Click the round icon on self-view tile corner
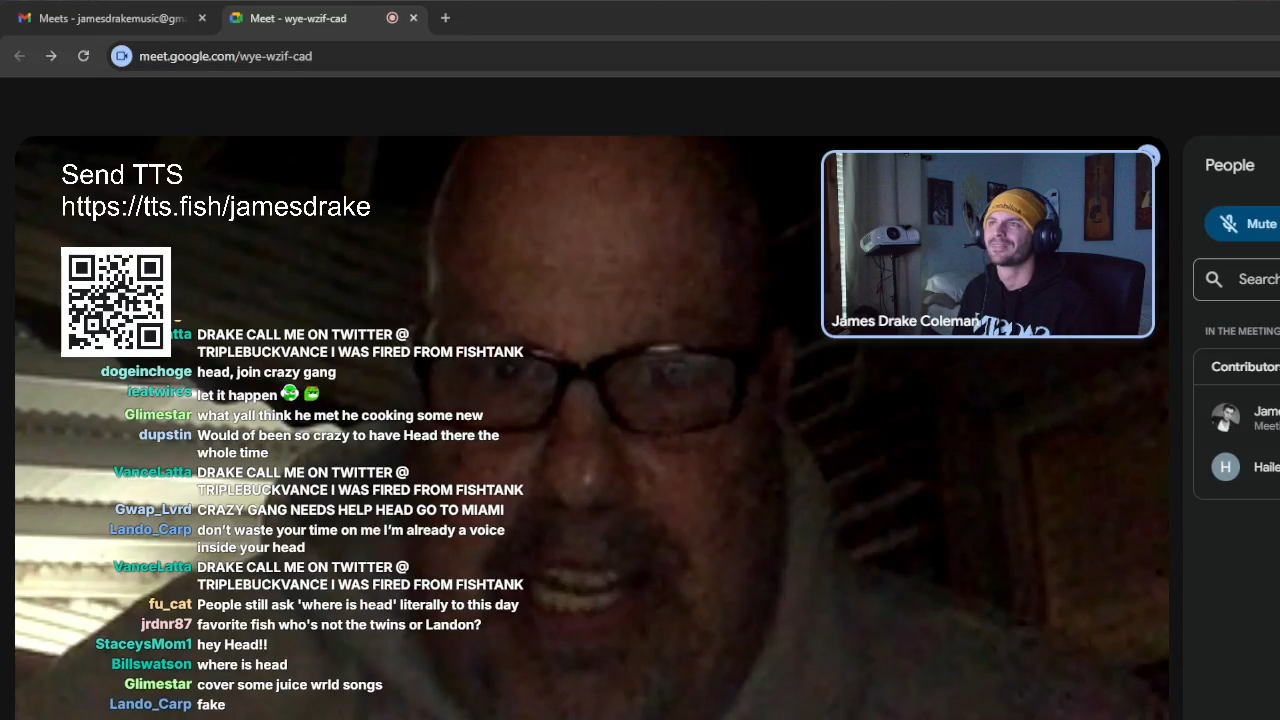Viewport: 1280px width, 720px height. coord(1148,156)
